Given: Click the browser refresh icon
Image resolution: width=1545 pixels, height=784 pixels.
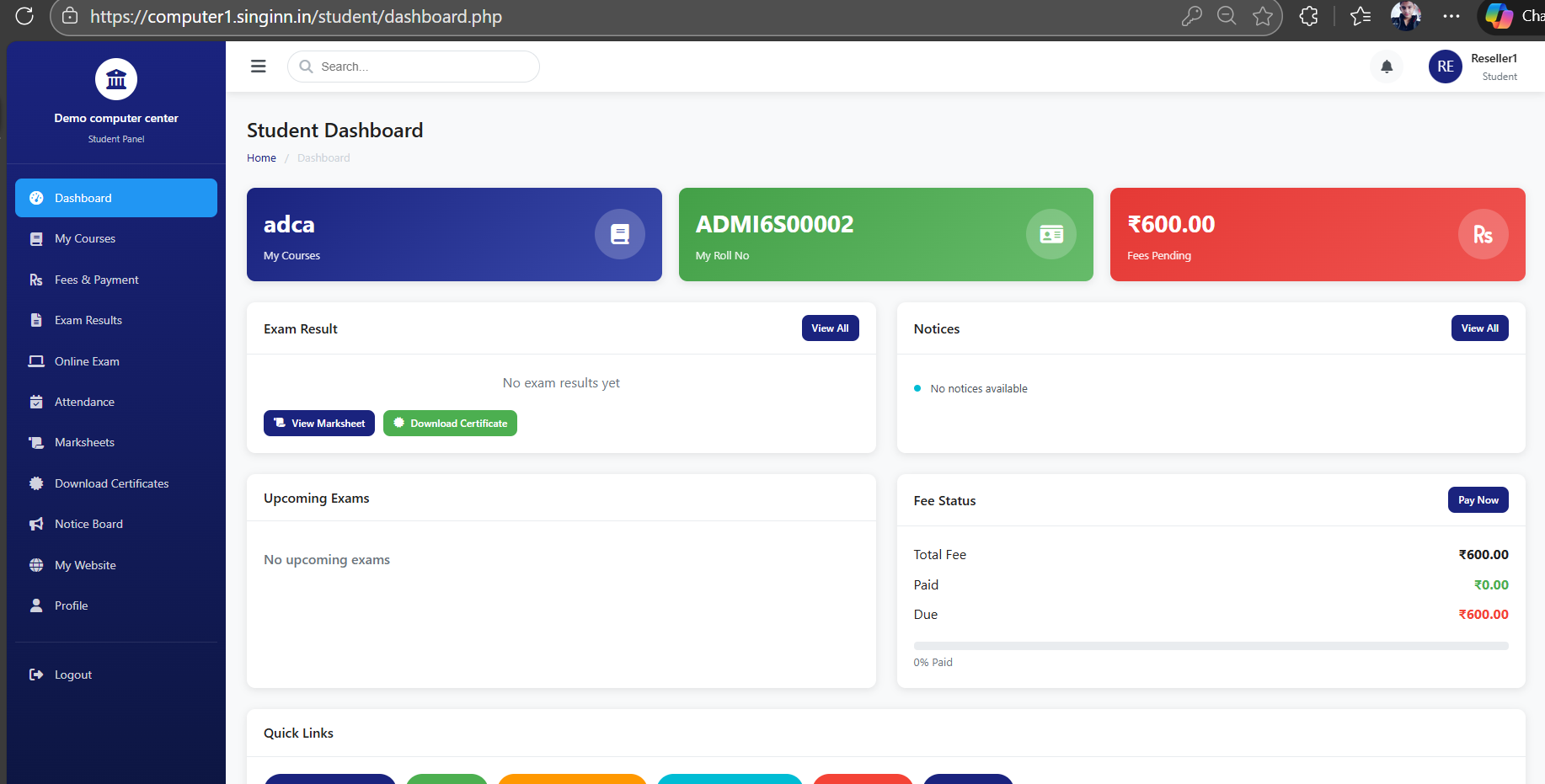Looking at the screenshot, I should (24, 16).
